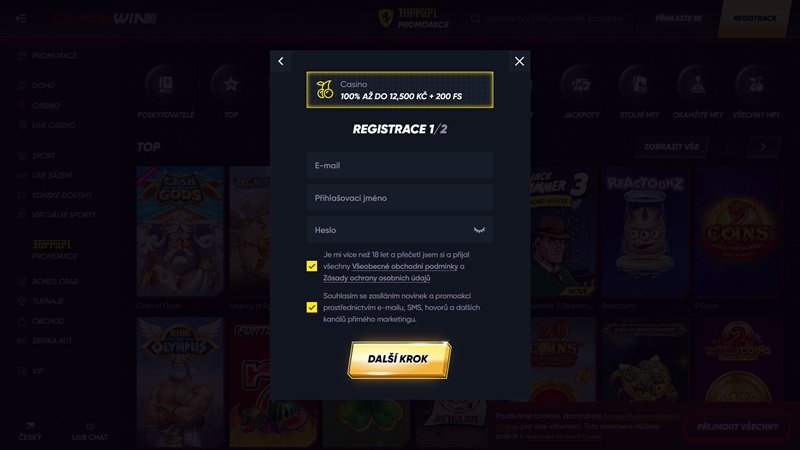Close the registration dialog
This screenshot has width=800, height=450.
[519, 61]
